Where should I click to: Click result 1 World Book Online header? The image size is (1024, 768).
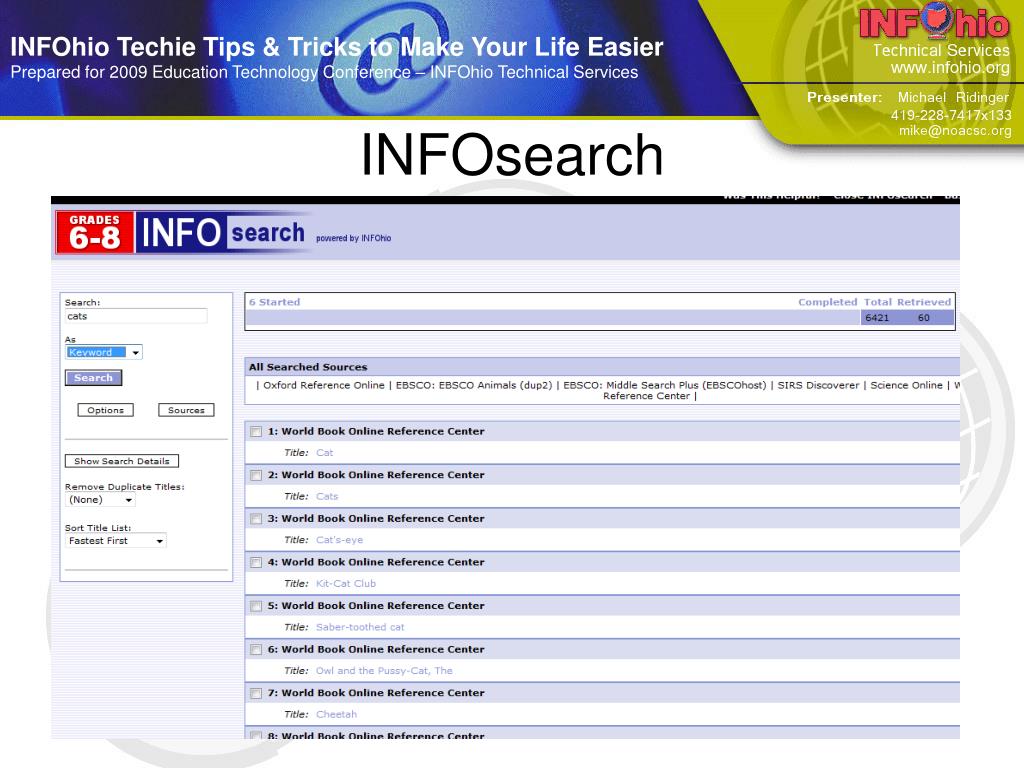tap(376, 432)
